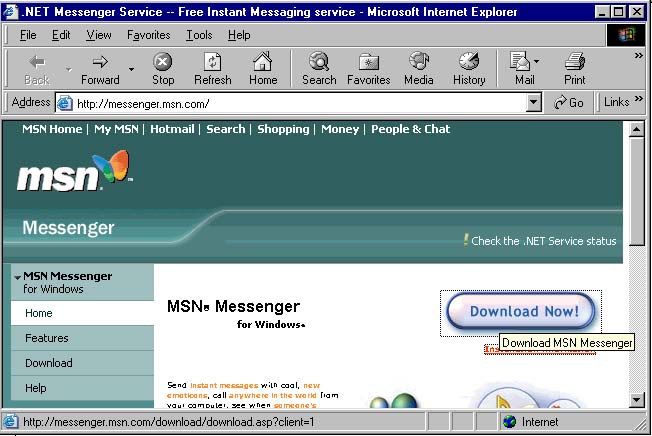Open the Forward button history dropdown arrow
The height and width of the screenshot is (436, 652).
pos(131,69)
